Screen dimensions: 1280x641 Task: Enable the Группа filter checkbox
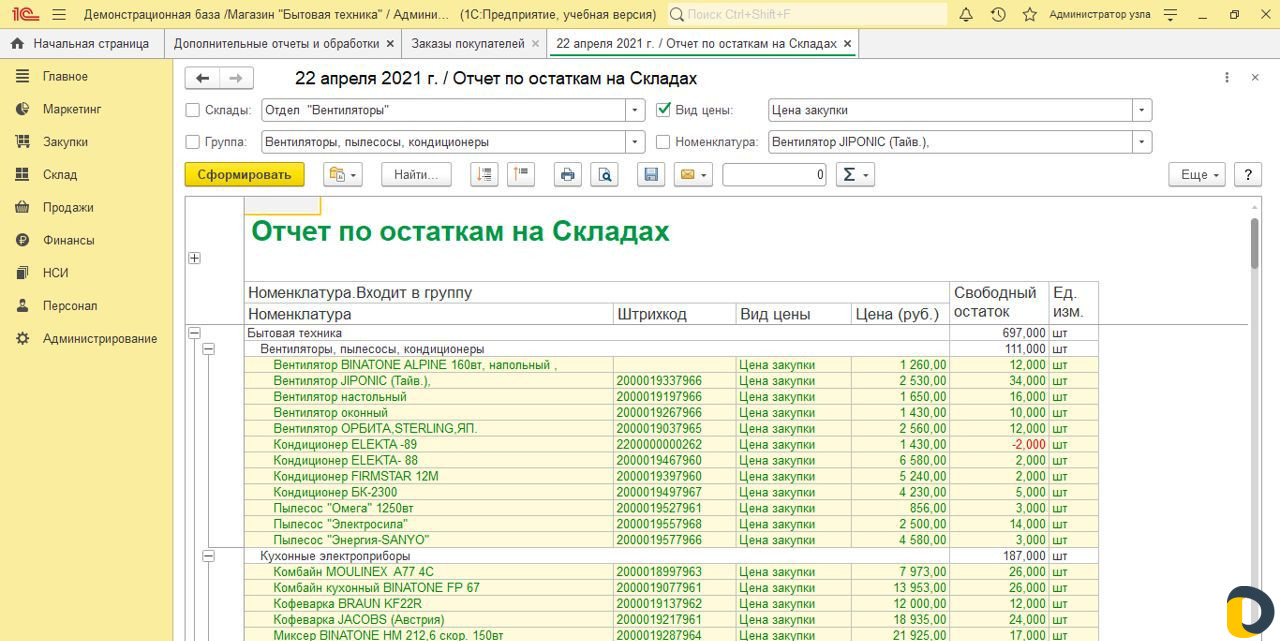click(191, 141)
